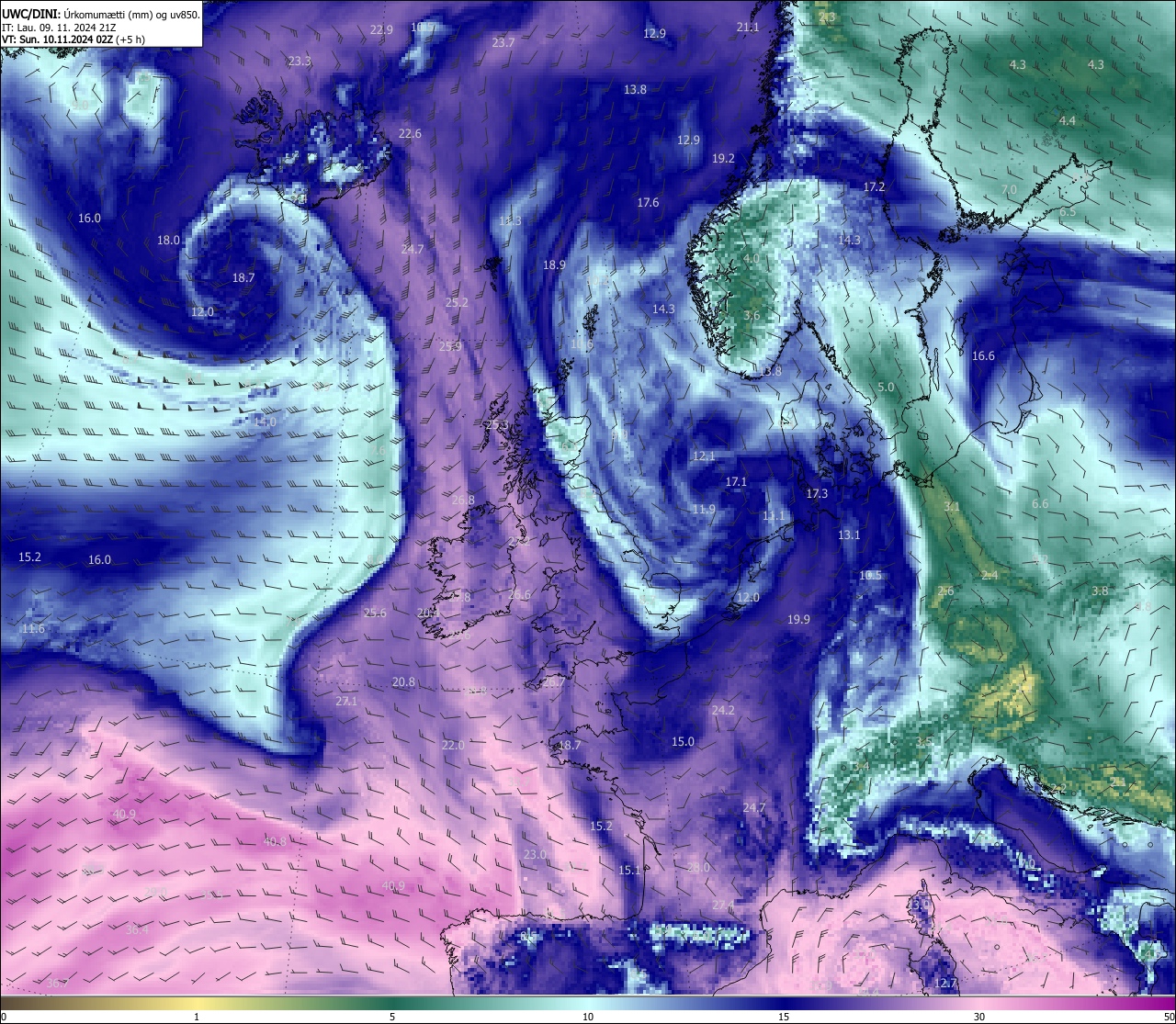Click the 6.6 value label
Viewport: 1176px width, 1024px height.
(1040, 504)
